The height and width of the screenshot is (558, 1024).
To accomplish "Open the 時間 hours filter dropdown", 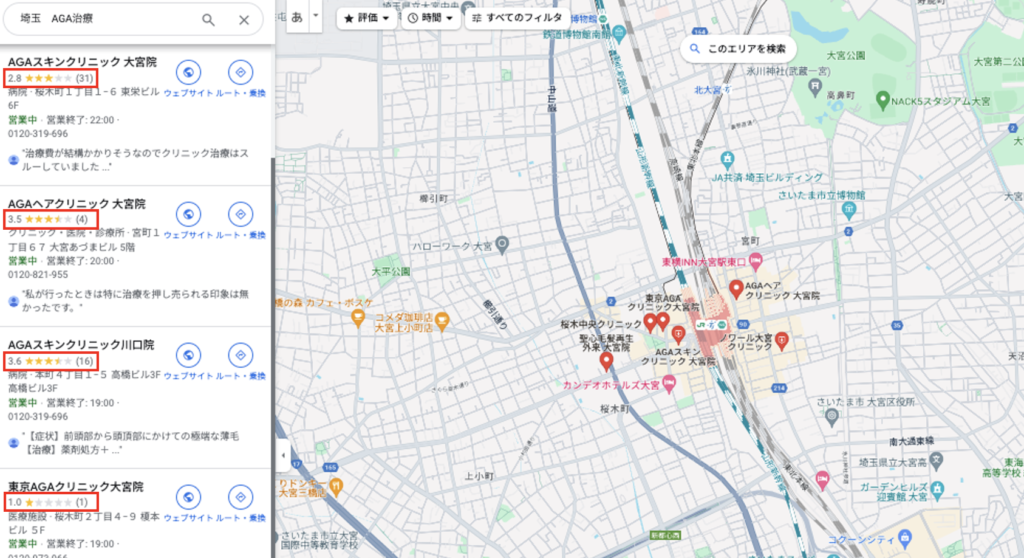I will pyautogui.click(x=430, y=18).
